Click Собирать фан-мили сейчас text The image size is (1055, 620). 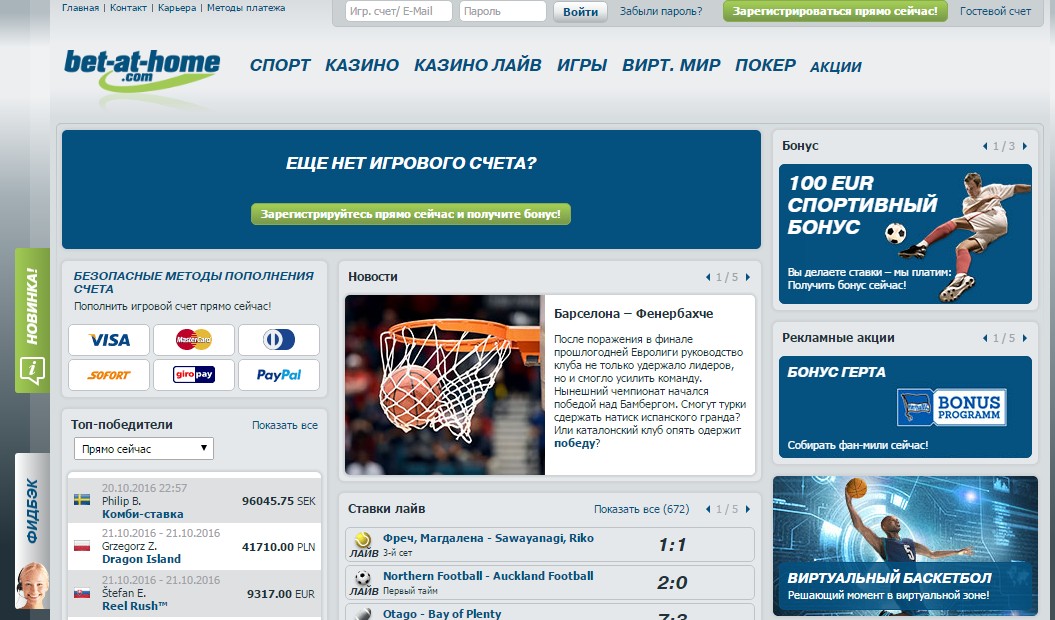click(858, 445)
